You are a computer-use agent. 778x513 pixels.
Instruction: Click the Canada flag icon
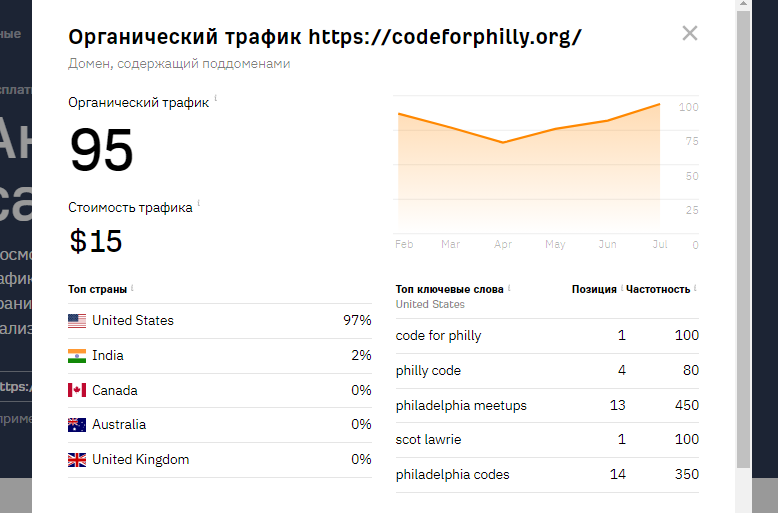[77, 391]
